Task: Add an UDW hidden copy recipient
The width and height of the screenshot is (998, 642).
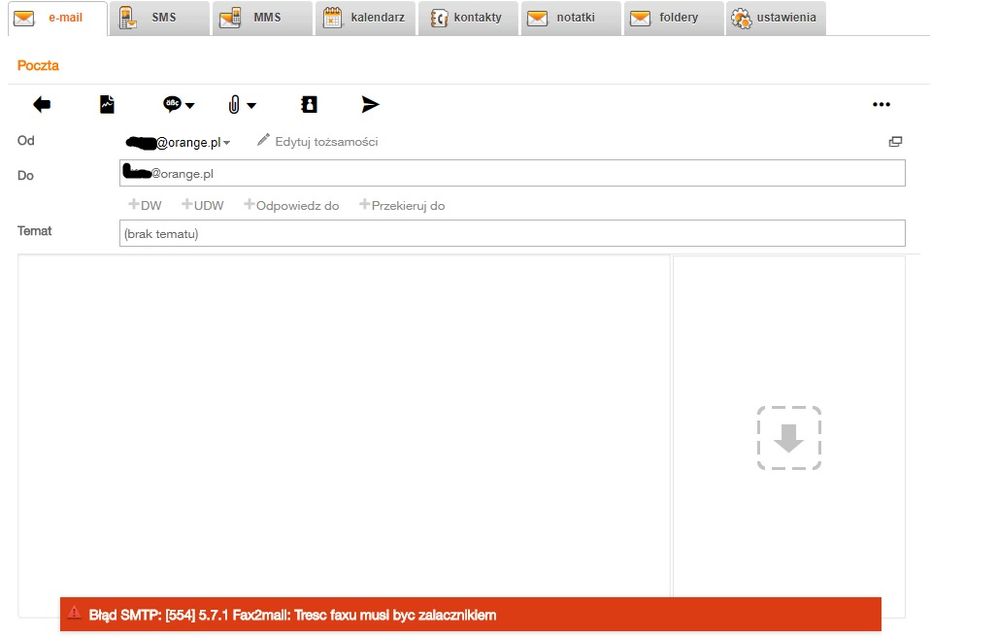Action: coord(203,206)
